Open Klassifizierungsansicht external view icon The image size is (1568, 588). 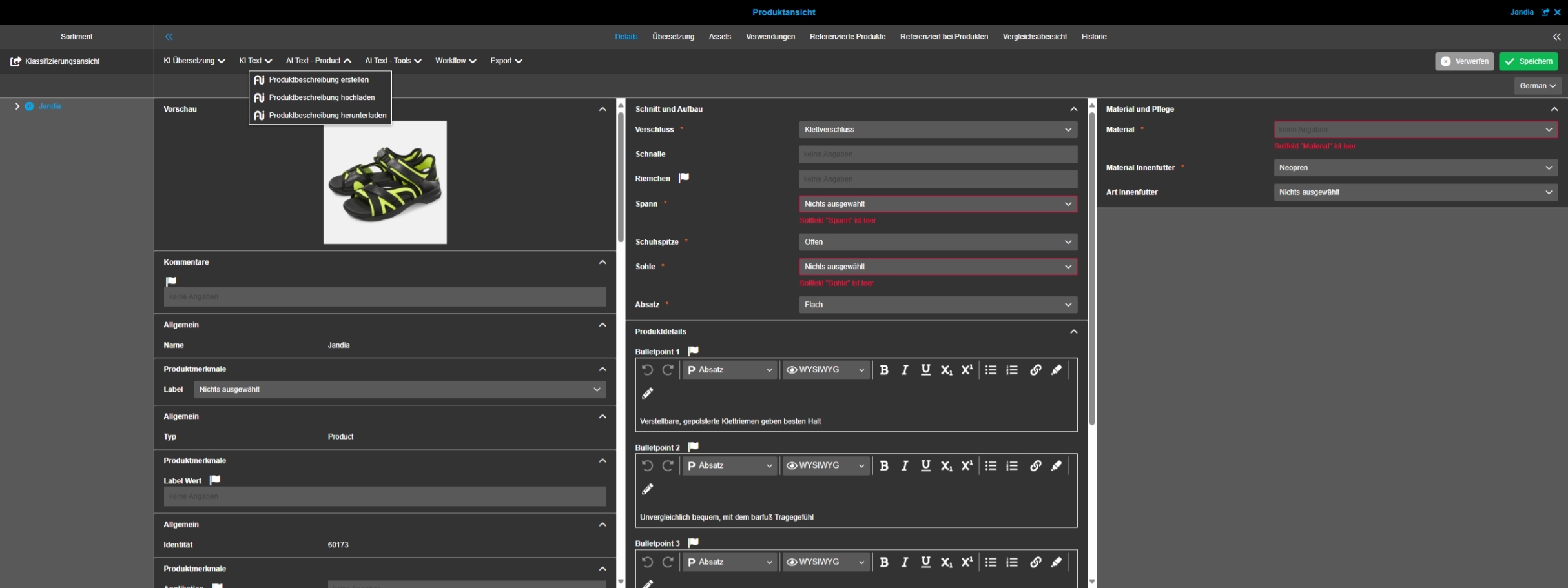click(x=15, y=61)
